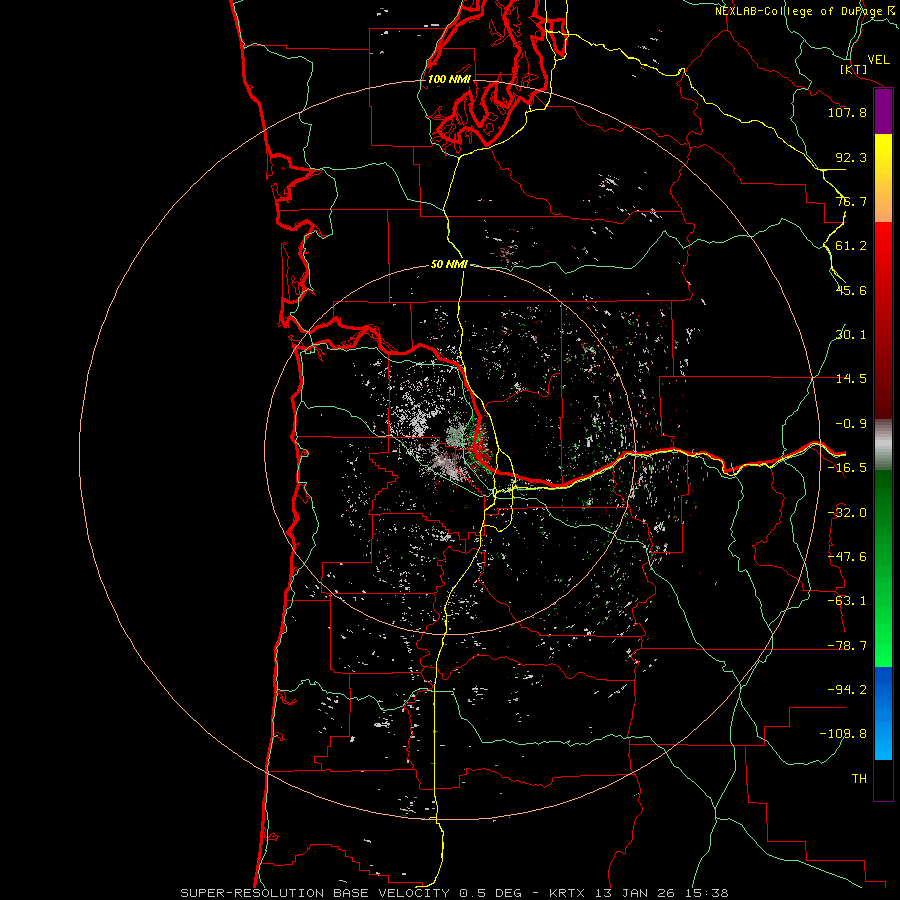Pick the gray near-zero velocity swatch

coord(883,443)
